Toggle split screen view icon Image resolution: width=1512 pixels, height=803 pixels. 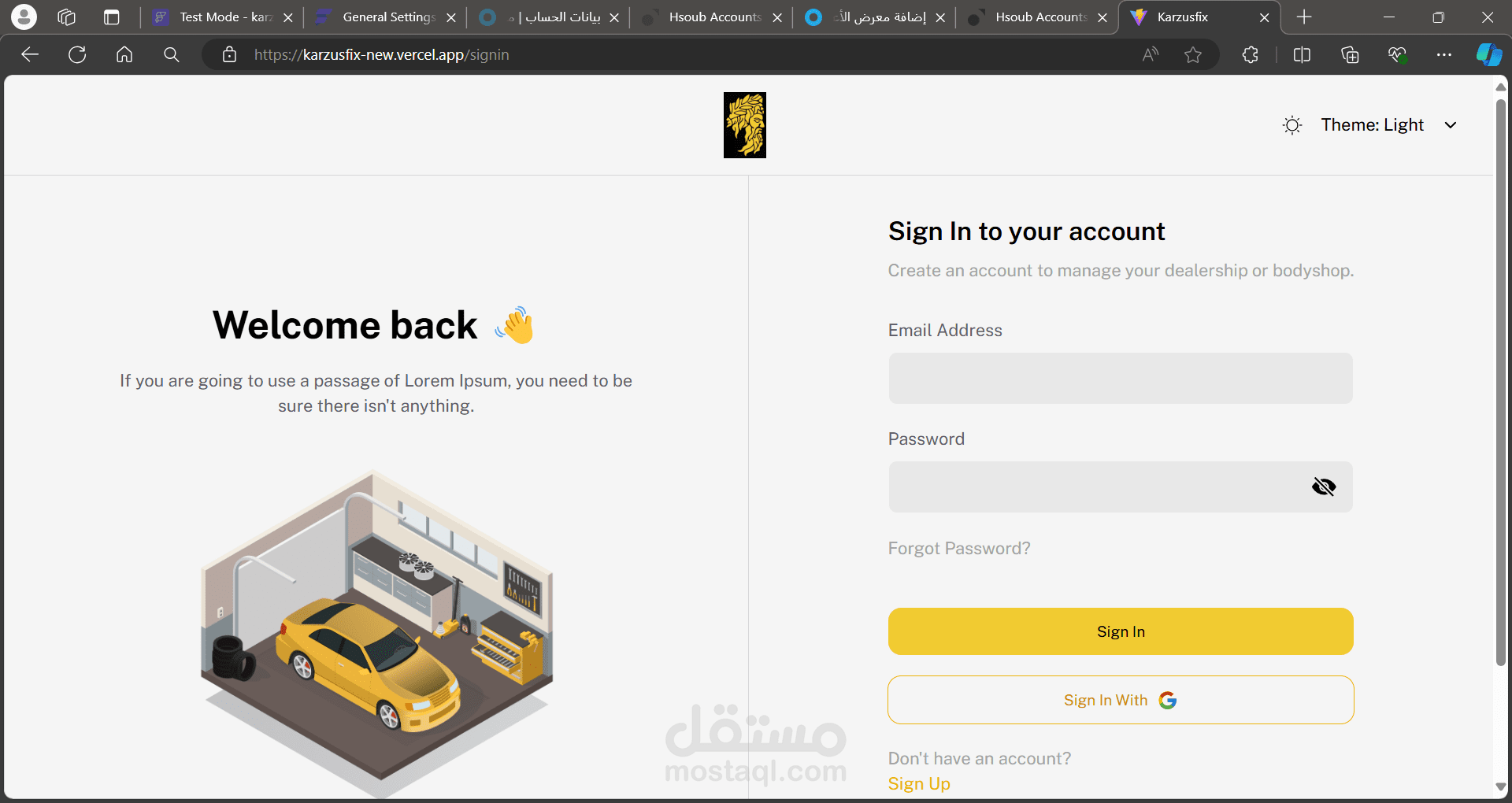(1302, 55)
